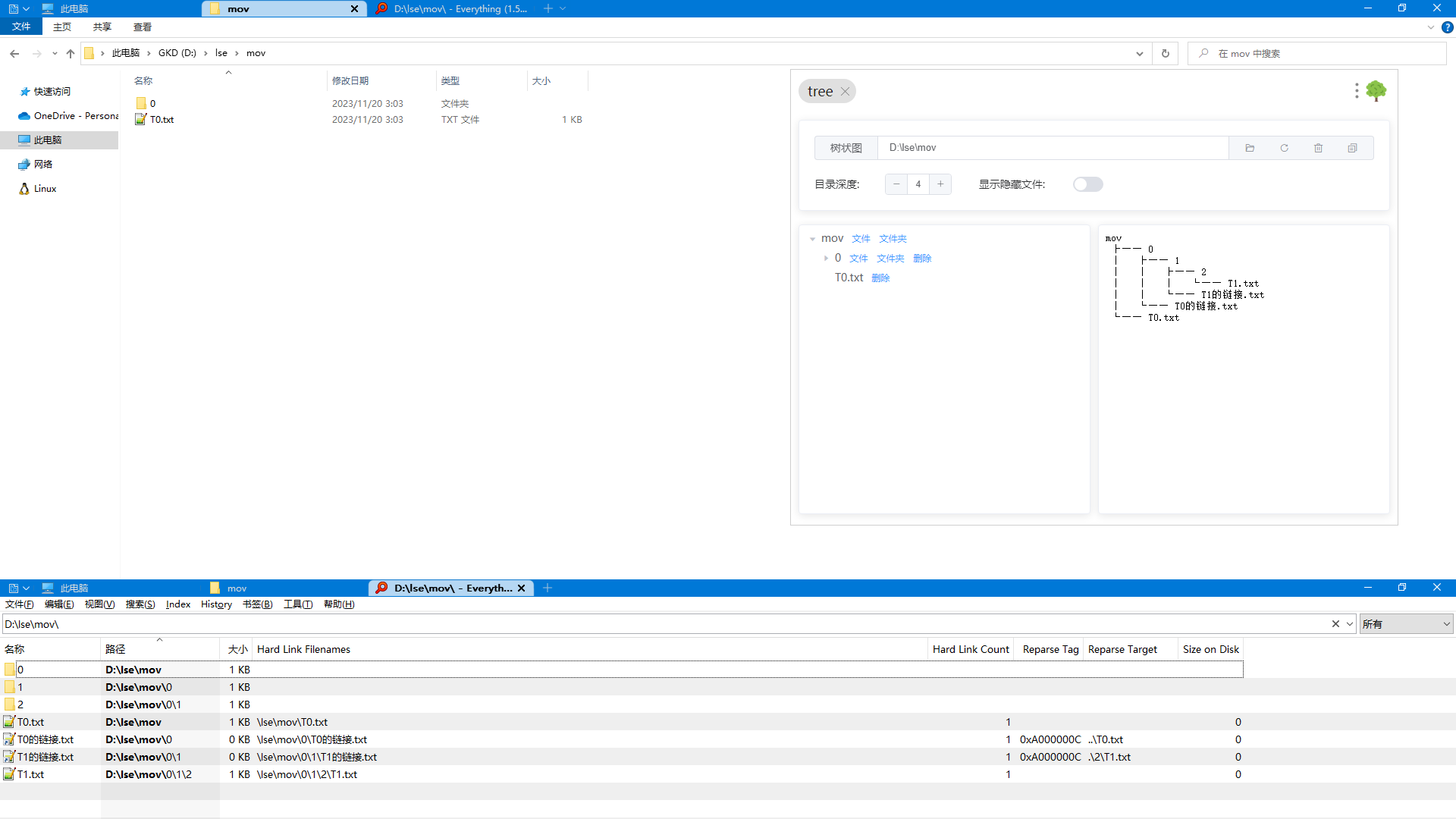
Task: Expand the 0 folder tree node
Action: (826, 259)
